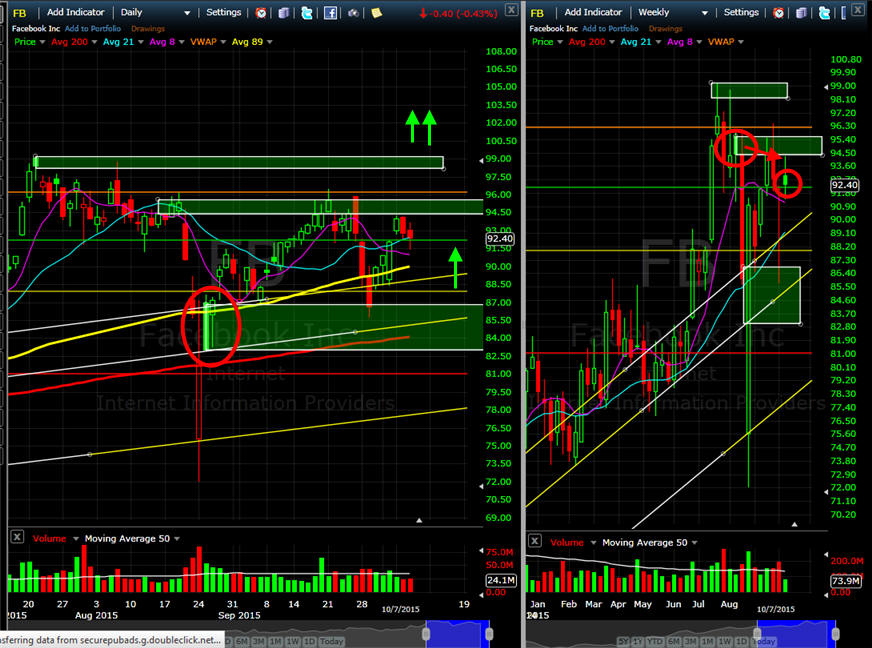Expand Avg 8 options in Weekly chart

pos(699,42)
